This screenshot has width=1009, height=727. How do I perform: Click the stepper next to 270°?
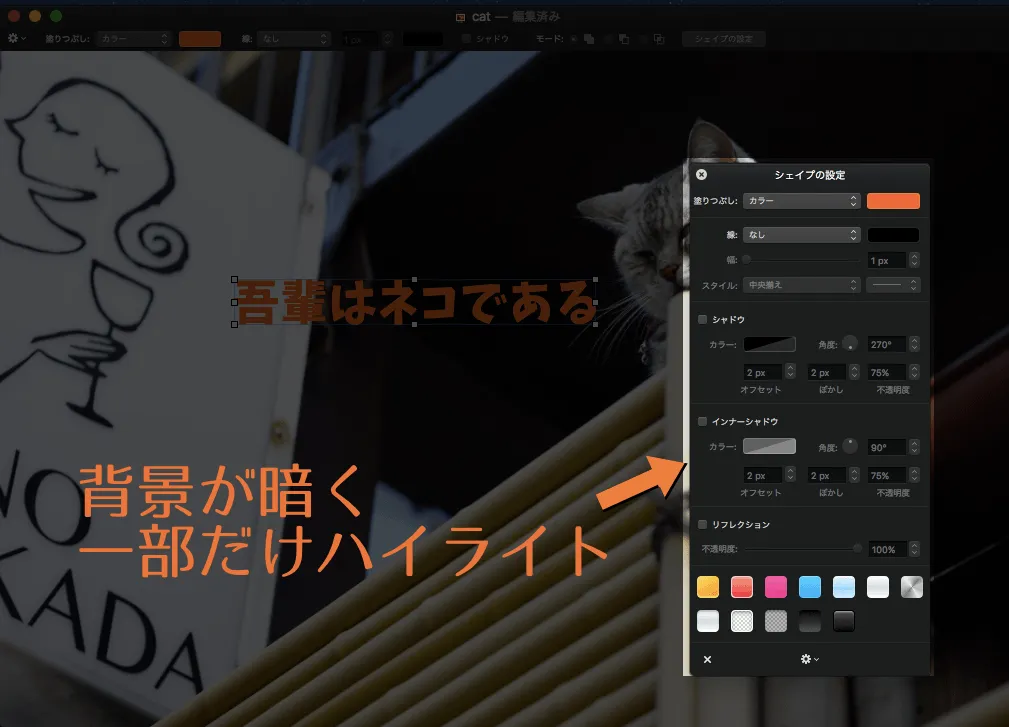pyautogui.click(x=914, y=344)
